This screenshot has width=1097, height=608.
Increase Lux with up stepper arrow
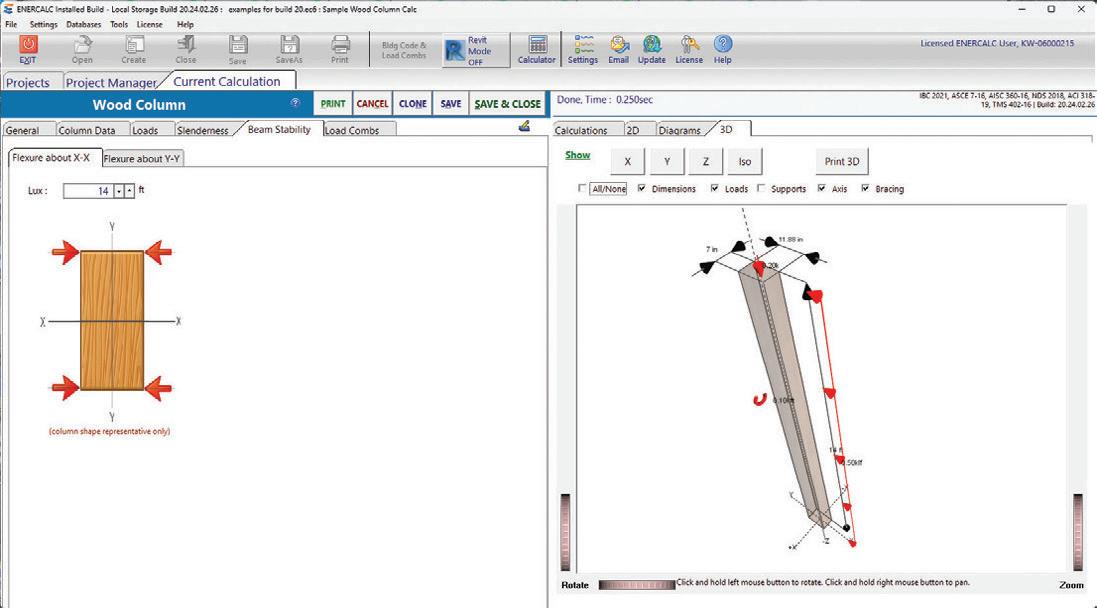pos(129,191)
